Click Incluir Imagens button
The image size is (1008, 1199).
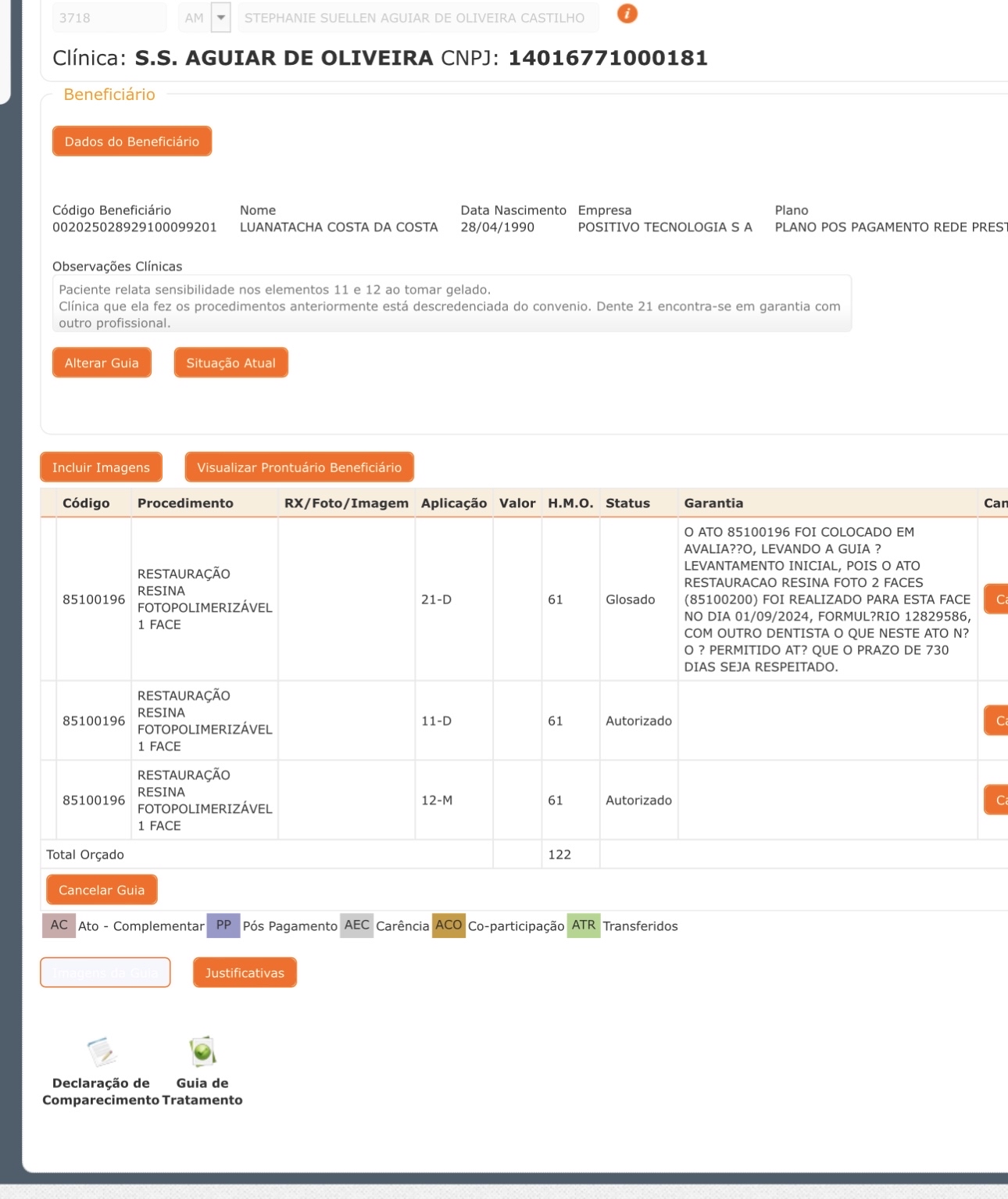click(101, 467)
